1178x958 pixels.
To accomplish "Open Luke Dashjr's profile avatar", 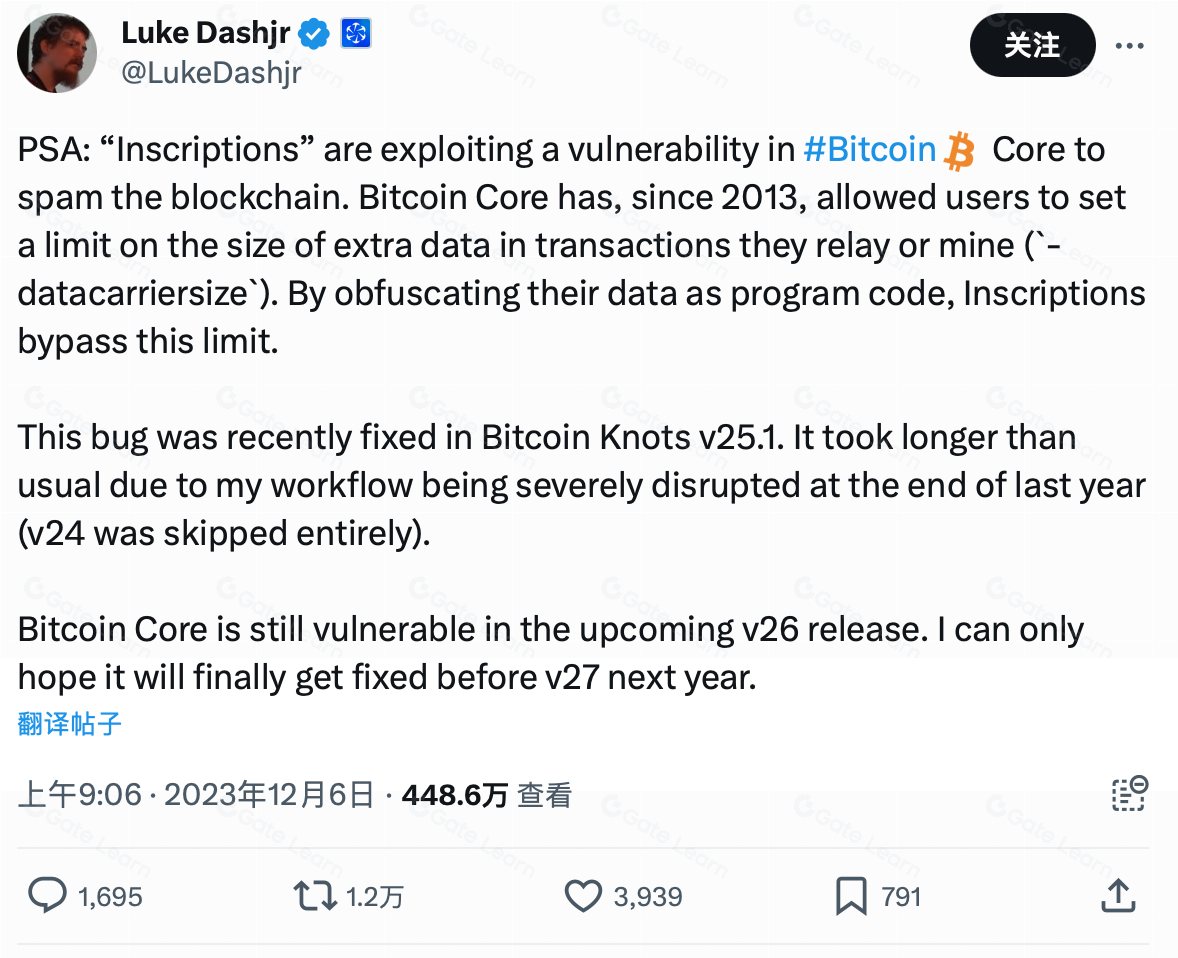I will tap(56, 52).
